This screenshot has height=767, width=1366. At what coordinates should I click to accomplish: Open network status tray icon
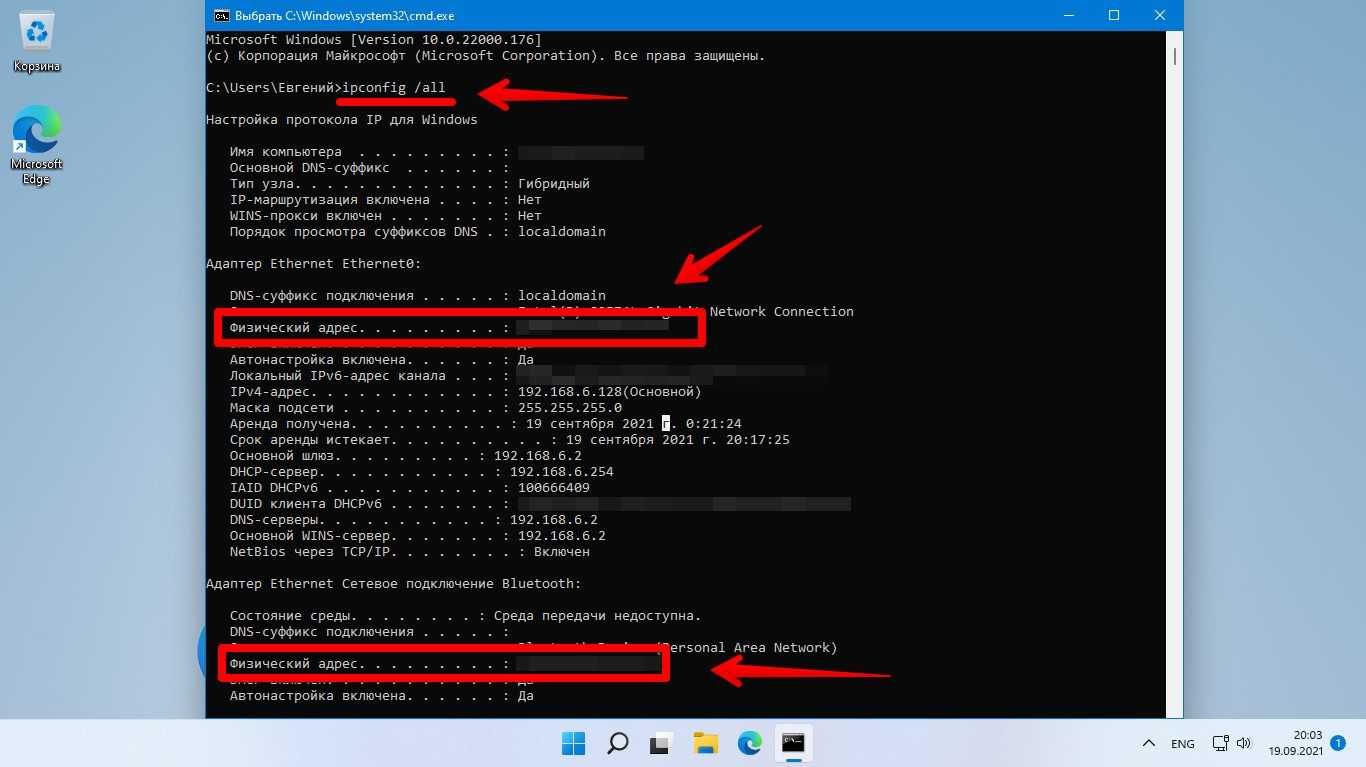coord(1220,744)
